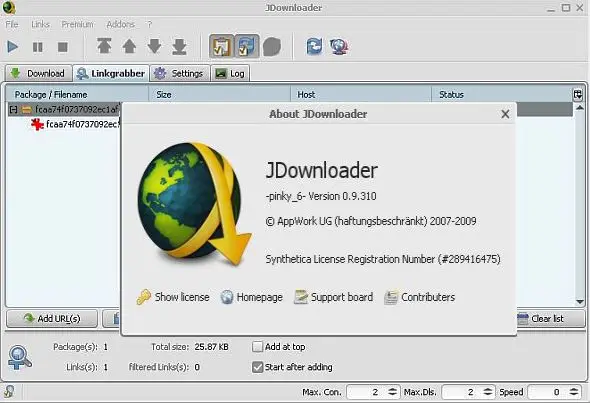This screenshot has width=590, height=403.
Task: Sort by the Size column header
Action: [220, 94]
